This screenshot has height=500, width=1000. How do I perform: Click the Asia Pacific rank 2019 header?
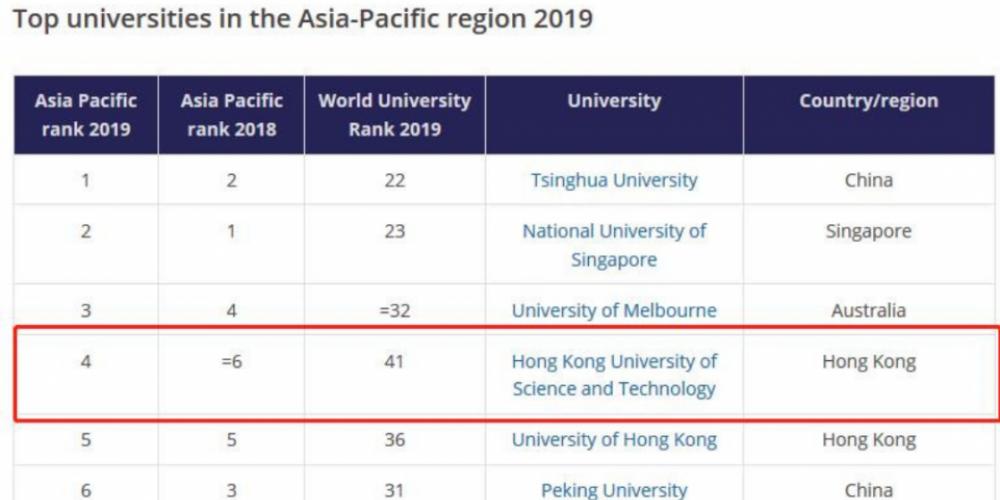pos(86,115)
